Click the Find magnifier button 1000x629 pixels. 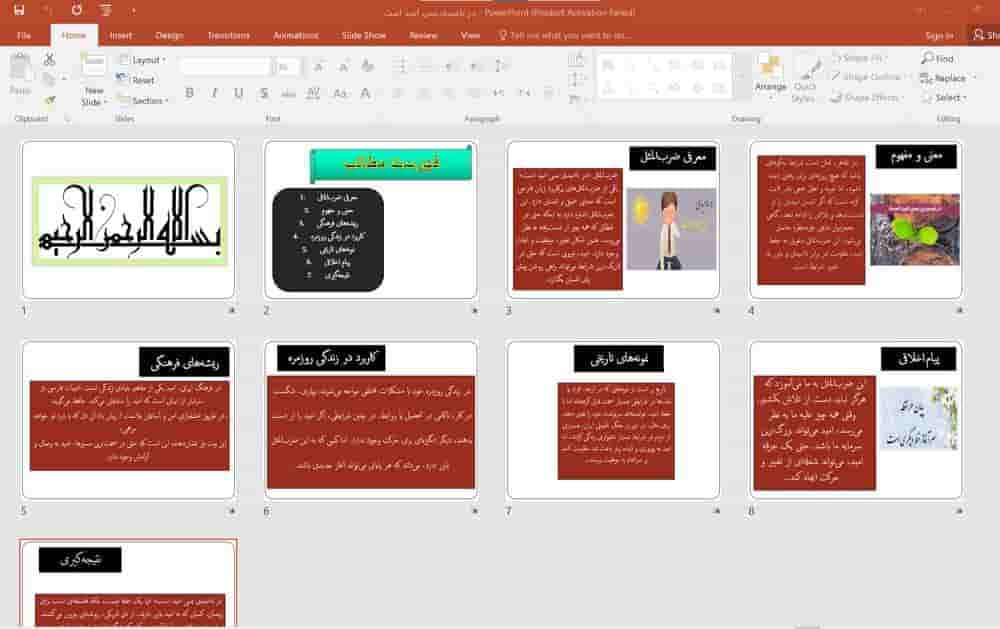938,58
